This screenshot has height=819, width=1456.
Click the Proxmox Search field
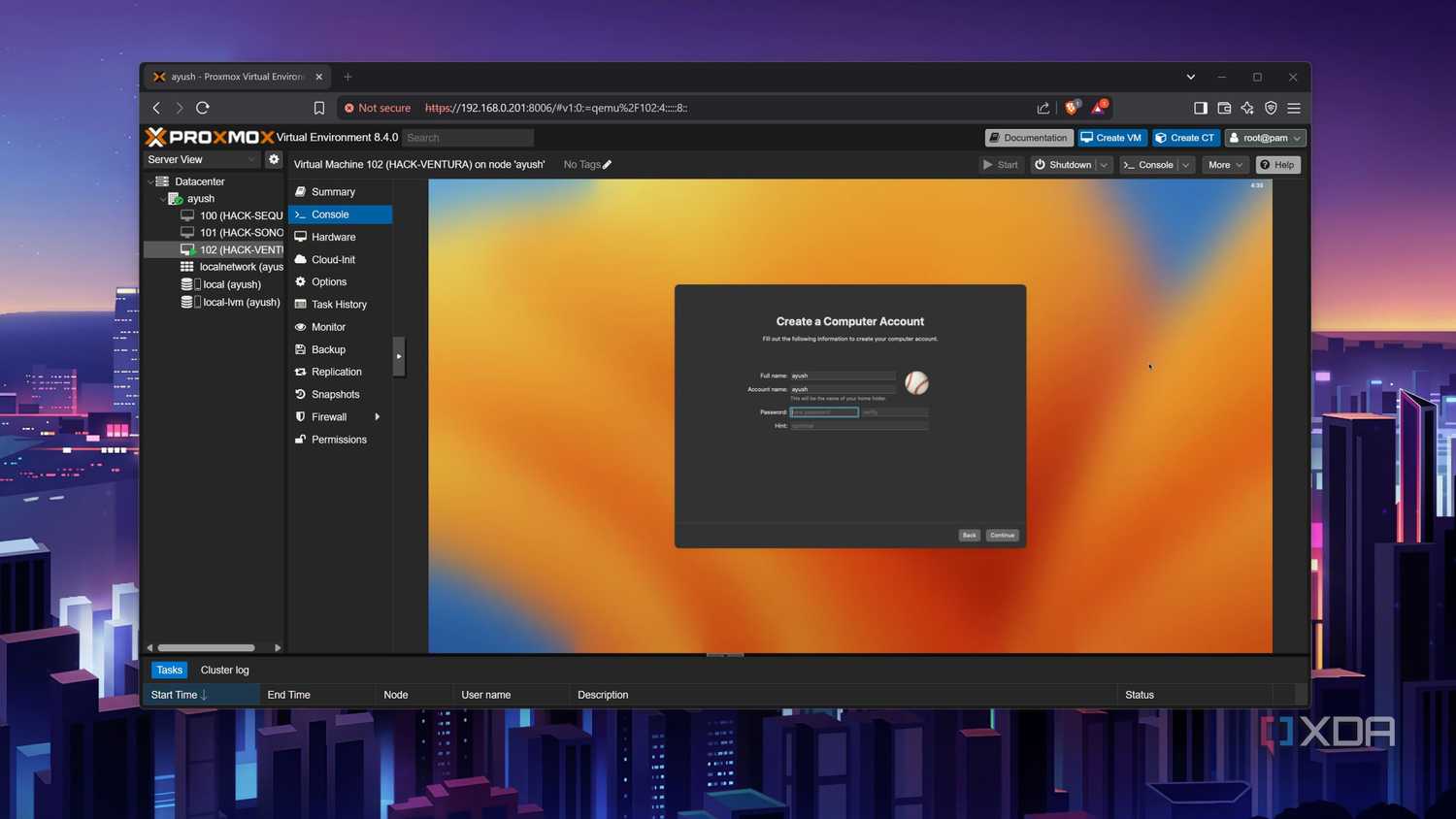pos(468,138)
